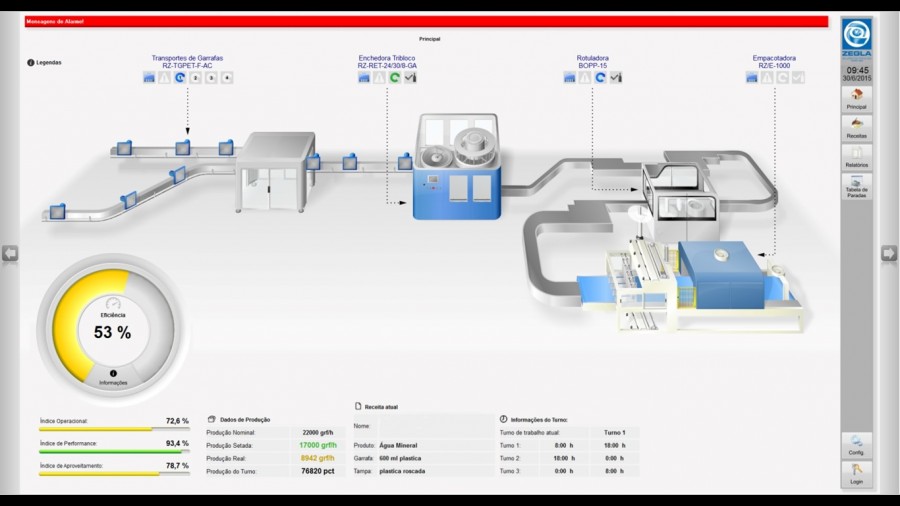This screenshot has height=506, width=900.
Task: Click the Informações do Turno heading
Action: click(x=539, y=420)
